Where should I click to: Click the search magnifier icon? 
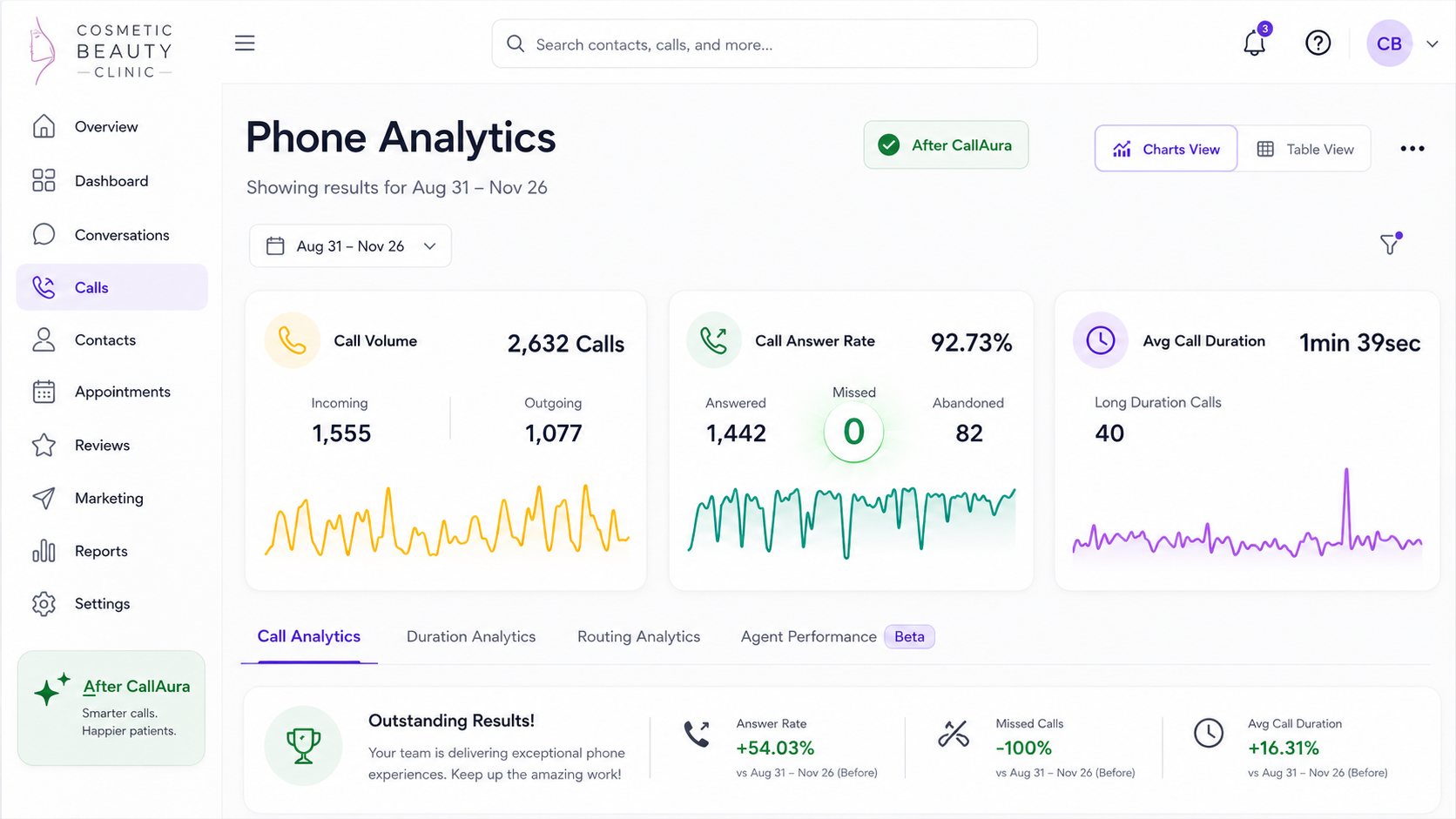516,44
